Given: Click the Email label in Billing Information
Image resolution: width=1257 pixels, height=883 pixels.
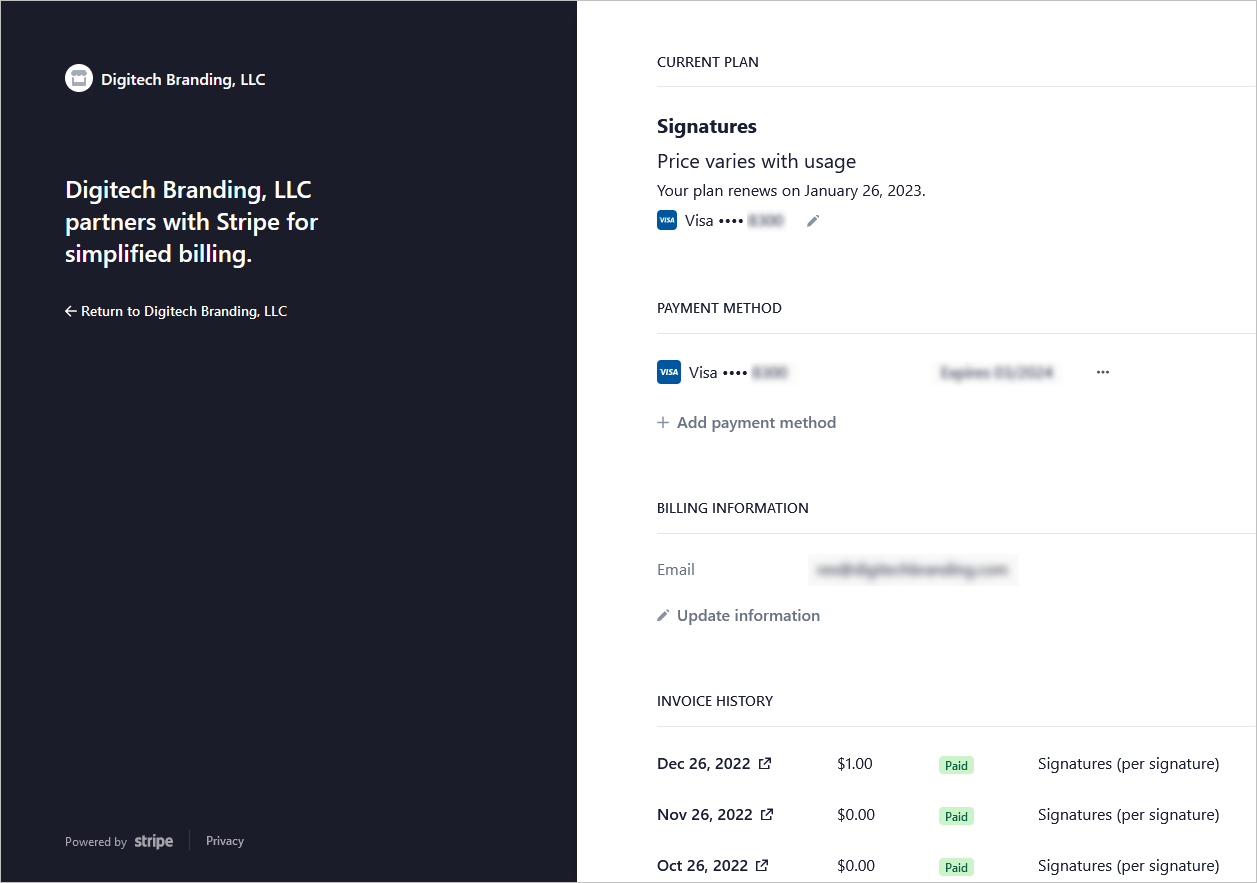Looking at the screenshot, I should (x=676, y=570).
